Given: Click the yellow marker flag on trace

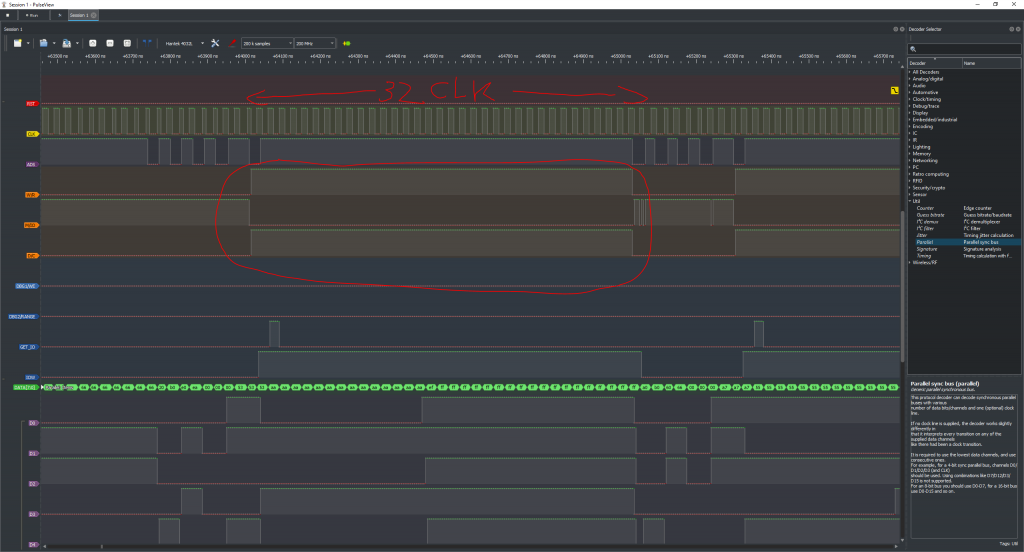Looking at the screenshot, I should [x=894, y=91].
